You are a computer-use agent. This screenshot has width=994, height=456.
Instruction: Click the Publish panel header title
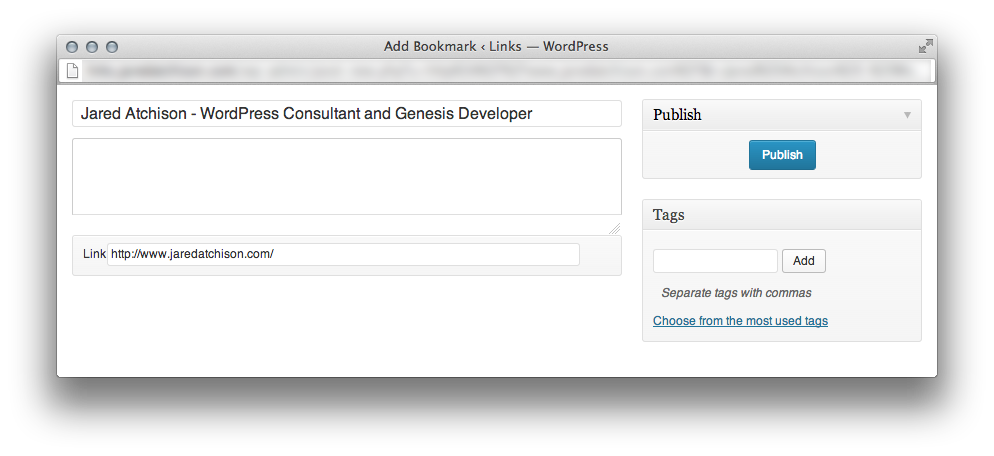pyautogui.click(x=677, y=115)
